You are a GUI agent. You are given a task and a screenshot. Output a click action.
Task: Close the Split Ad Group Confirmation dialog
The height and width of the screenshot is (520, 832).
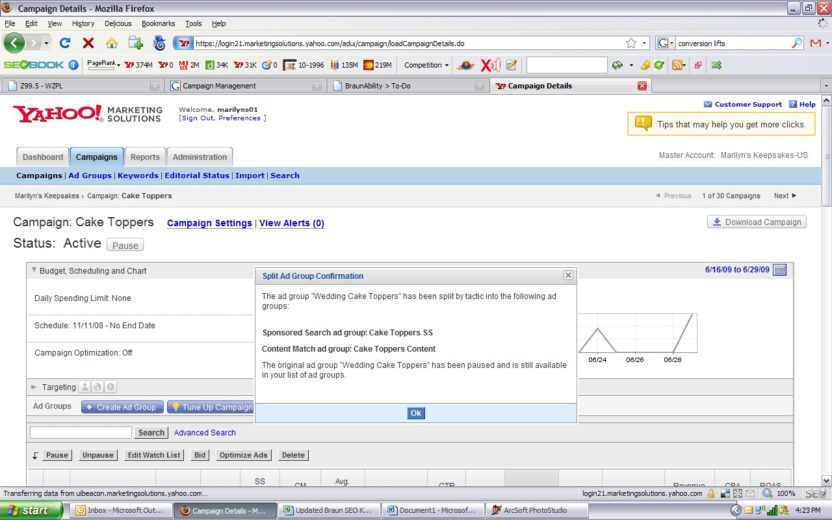tap(568, 275)
